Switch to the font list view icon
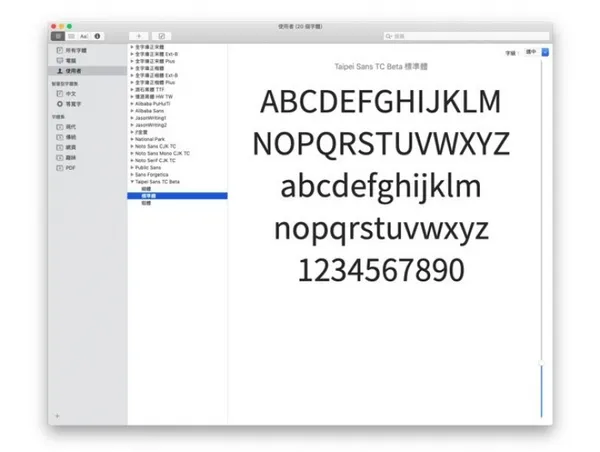 [71, 36]
